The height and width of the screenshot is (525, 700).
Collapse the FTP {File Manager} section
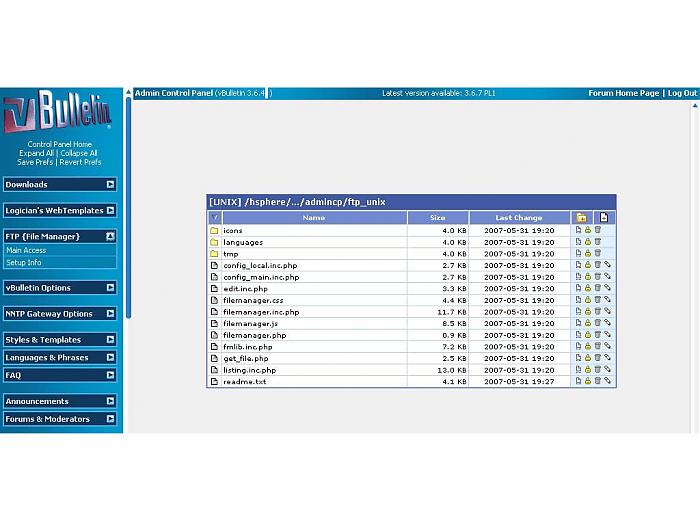(110, 236)
